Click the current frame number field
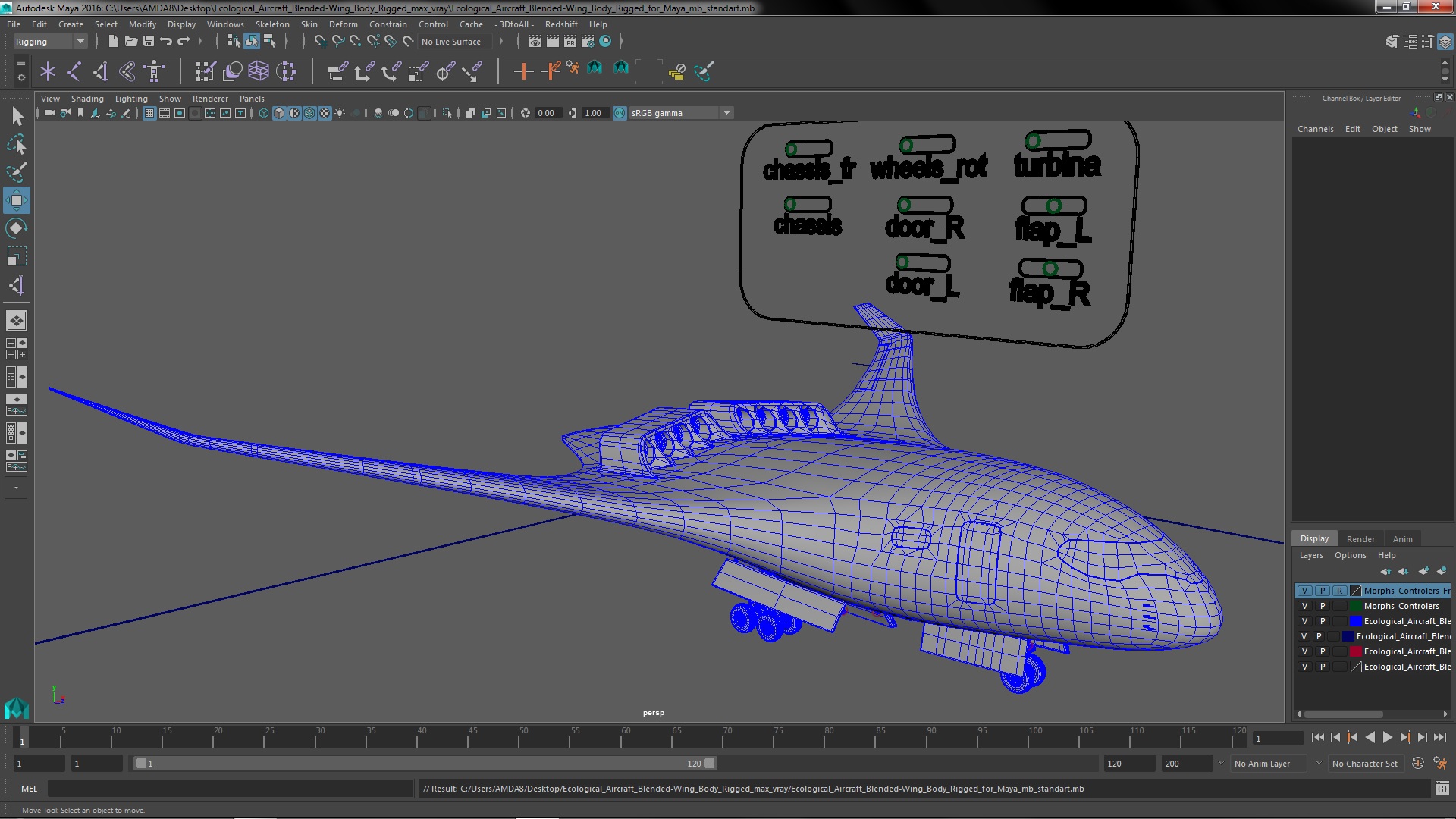1456x819 pixels. pos(1278,738)
